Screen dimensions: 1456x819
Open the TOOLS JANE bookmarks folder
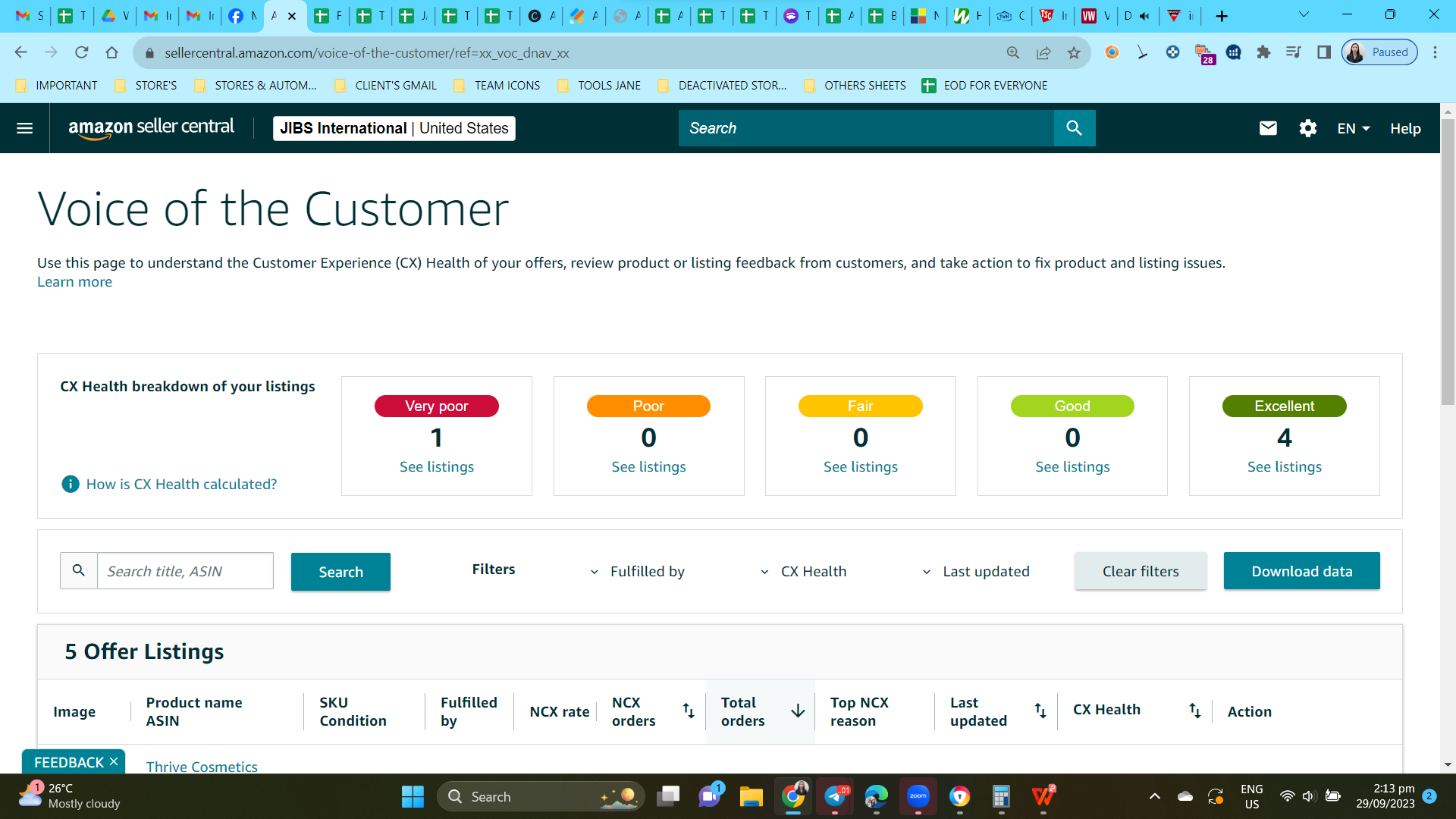point(599,86)
